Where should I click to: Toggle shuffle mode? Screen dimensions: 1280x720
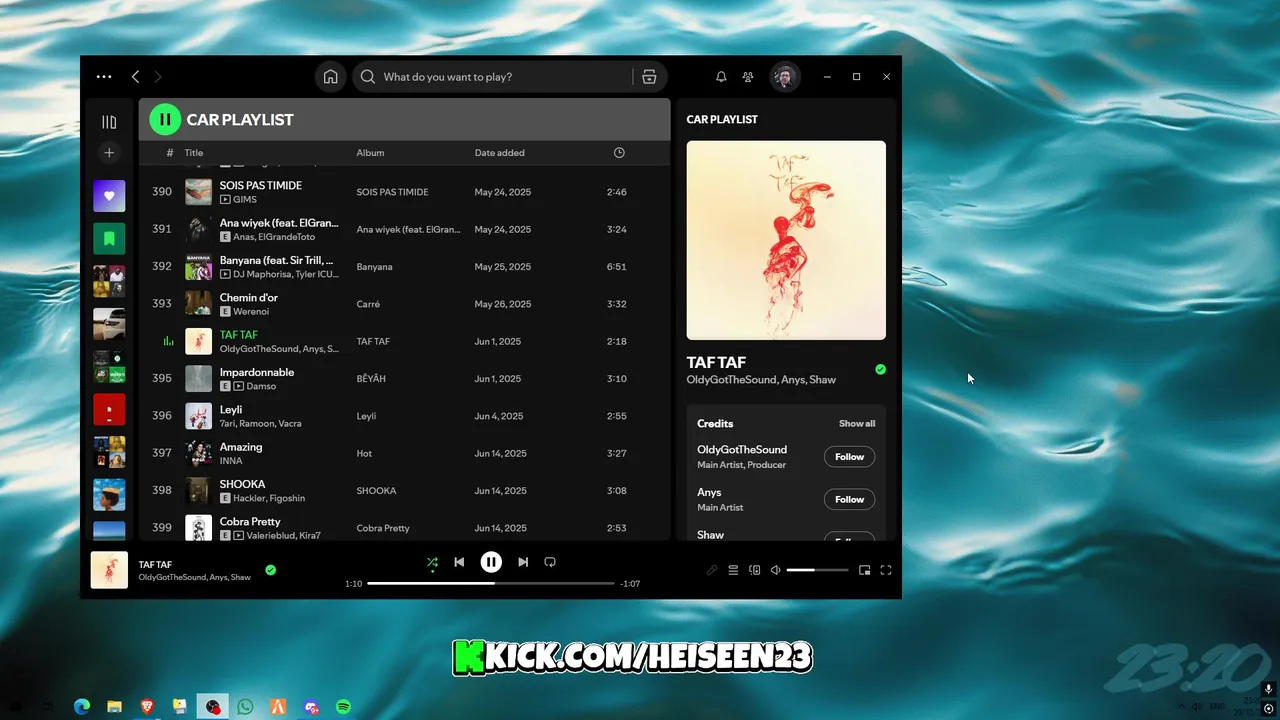click(432, 562)
